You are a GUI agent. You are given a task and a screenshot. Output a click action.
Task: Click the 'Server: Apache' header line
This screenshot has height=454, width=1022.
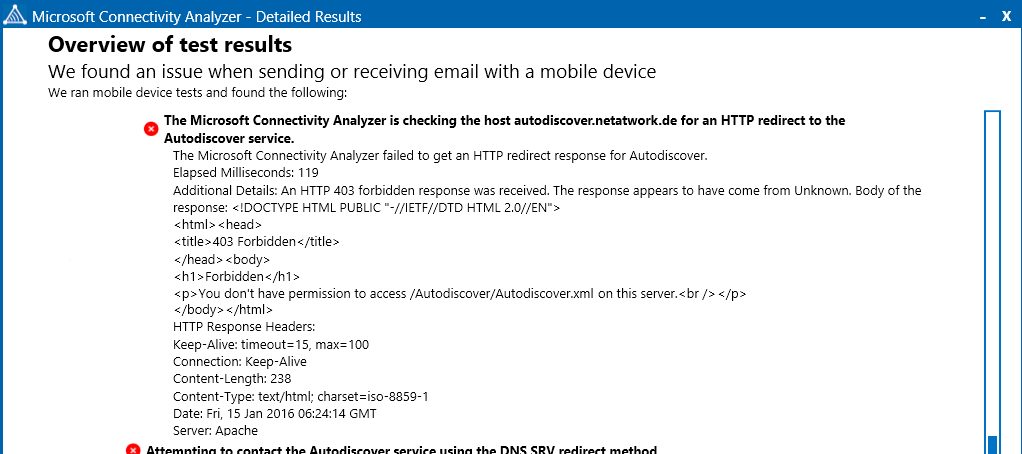[216, 430]
